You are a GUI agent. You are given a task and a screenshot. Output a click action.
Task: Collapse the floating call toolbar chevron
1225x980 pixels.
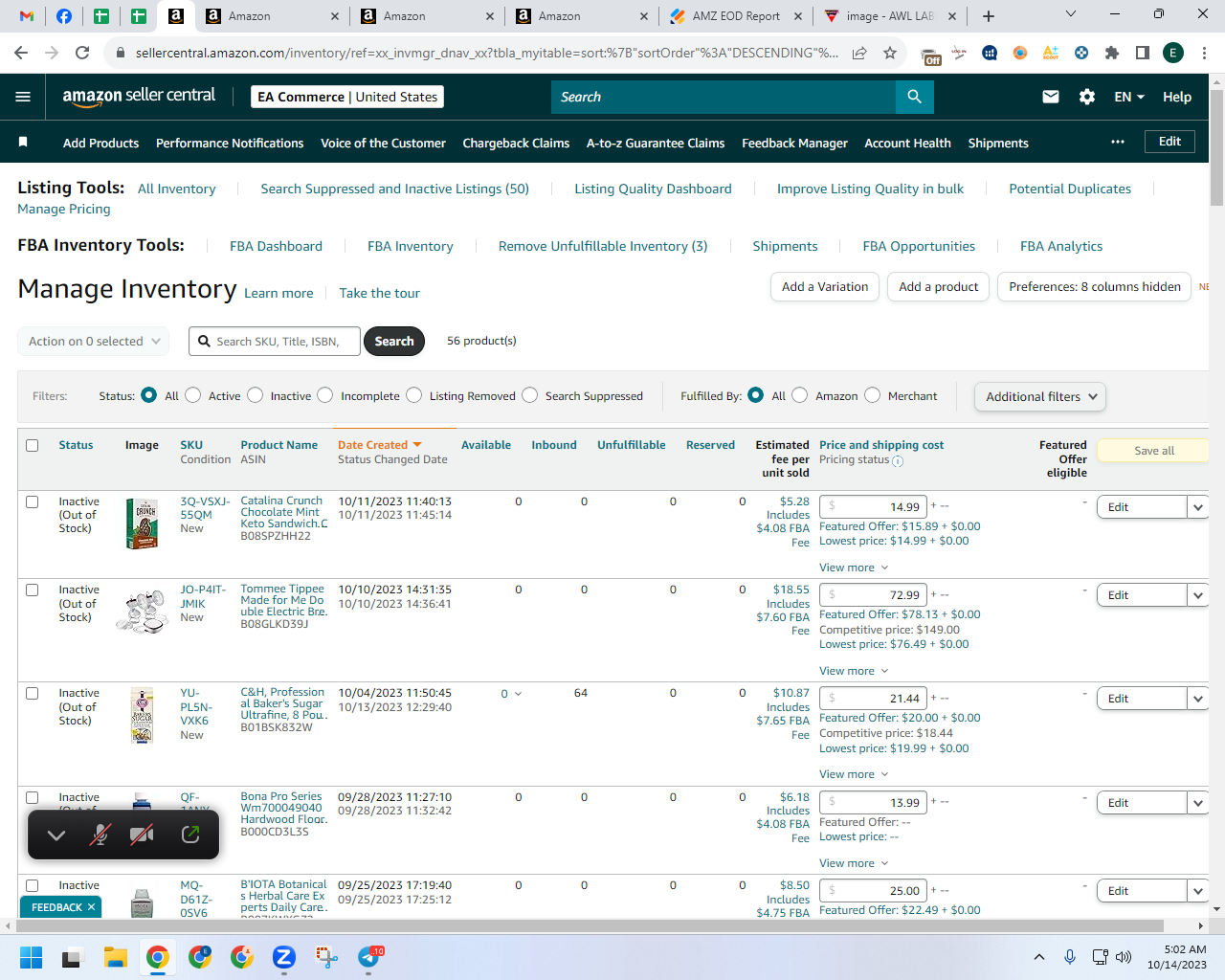coord(56,835)
